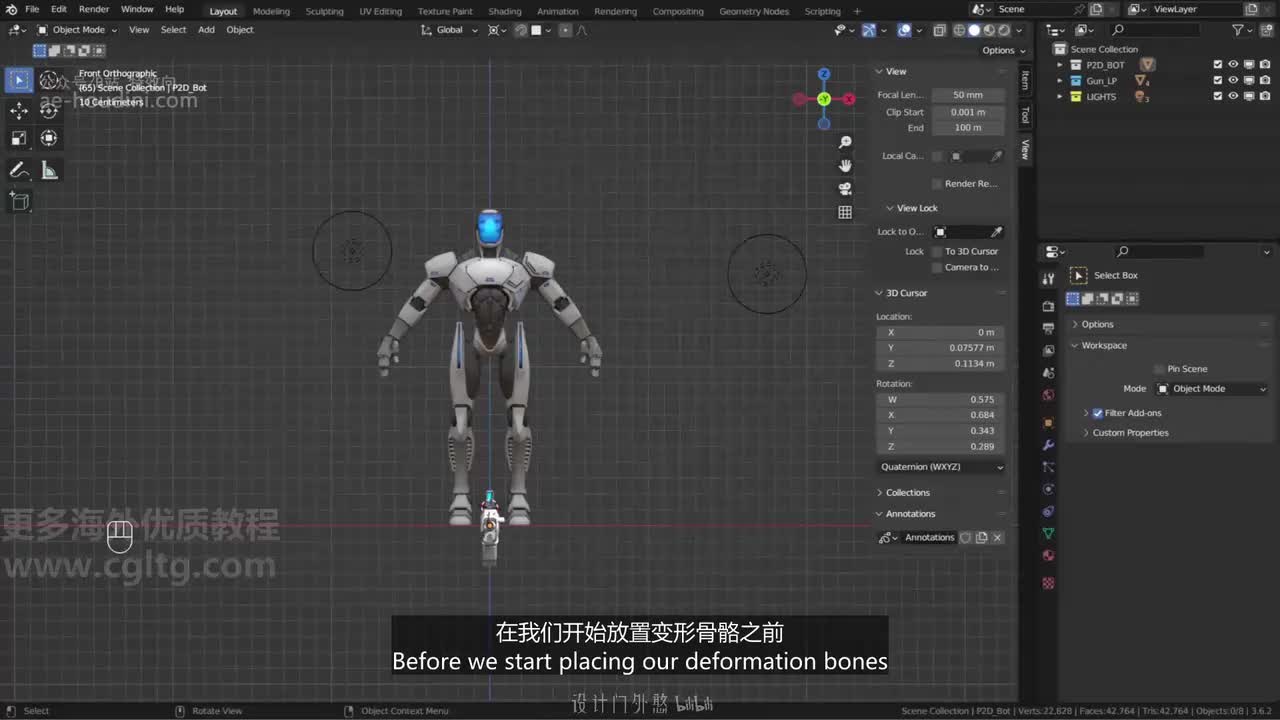Uncheck the Filter Add-ons checkbox

1097,413
